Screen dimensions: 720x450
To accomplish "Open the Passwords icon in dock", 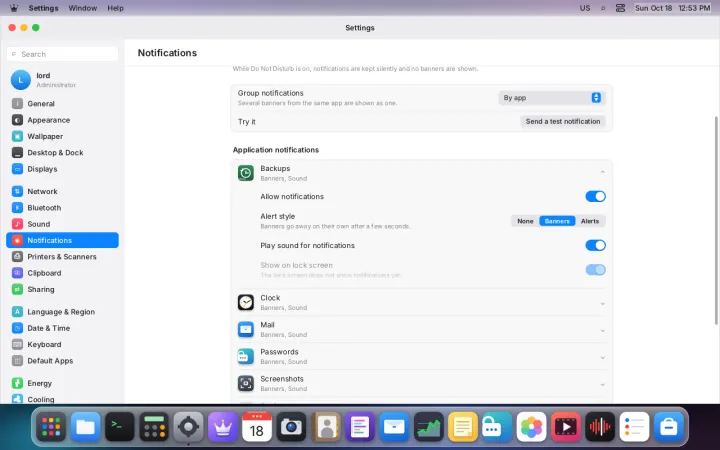I will click(x=497, y=427).
